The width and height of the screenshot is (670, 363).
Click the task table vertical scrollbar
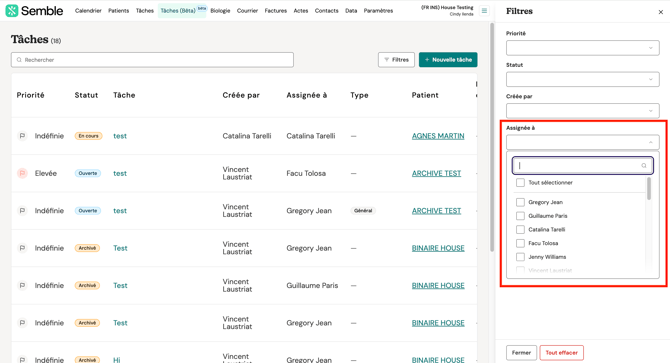[x=492, y=137]
